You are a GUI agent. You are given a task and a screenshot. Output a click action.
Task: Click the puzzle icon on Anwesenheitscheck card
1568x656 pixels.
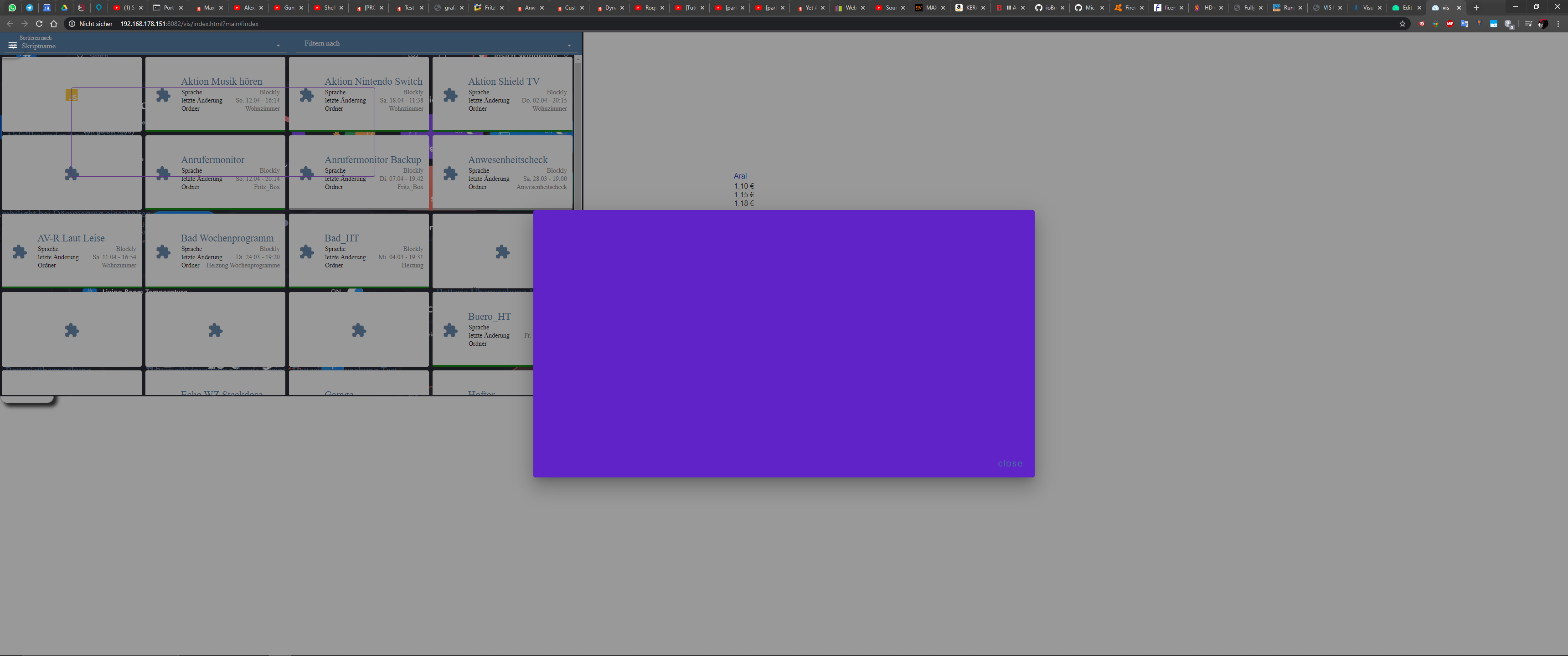450,174
